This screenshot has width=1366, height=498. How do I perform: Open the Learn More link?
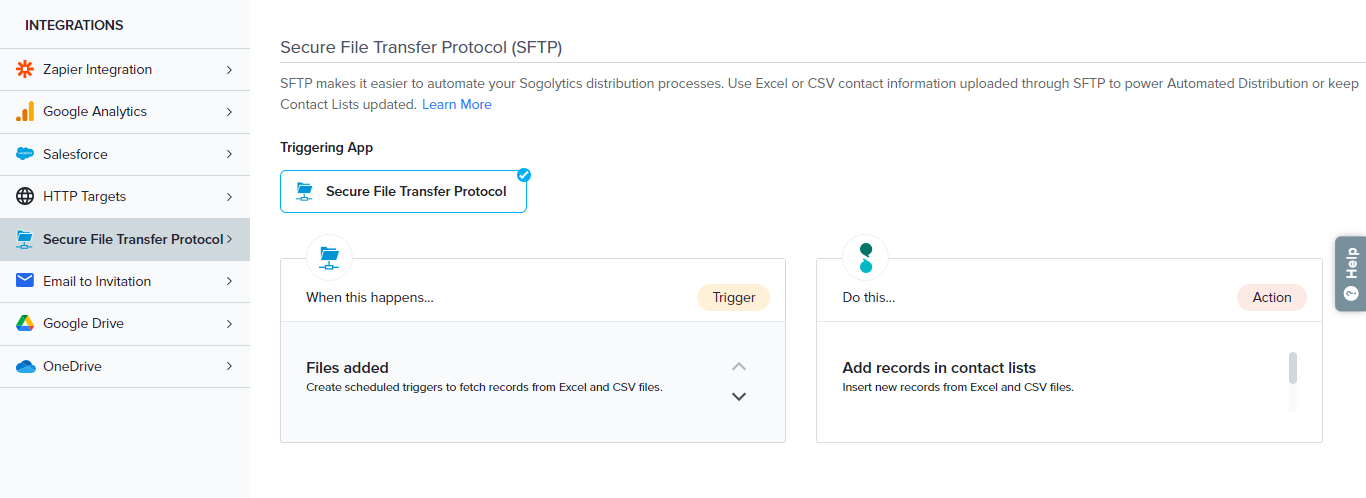click(x=456, y=104)
